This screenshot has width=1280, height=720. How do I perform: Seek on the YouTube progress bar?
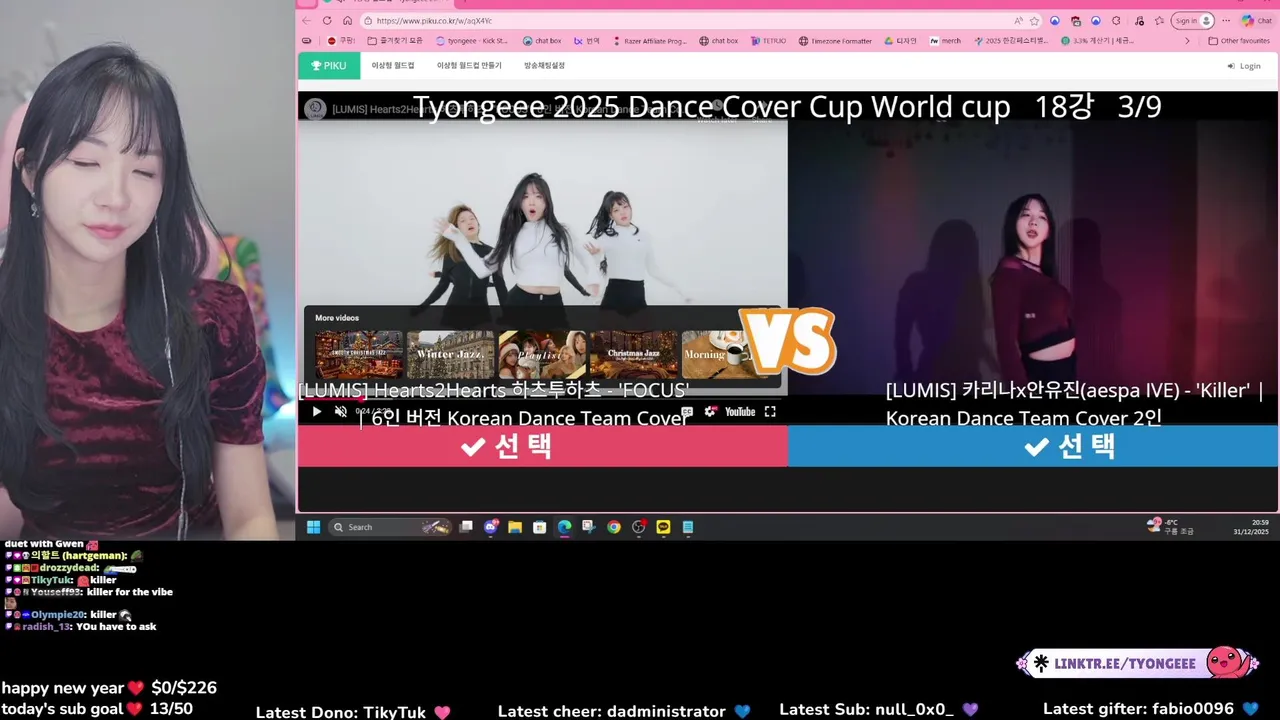coord(542,397)
